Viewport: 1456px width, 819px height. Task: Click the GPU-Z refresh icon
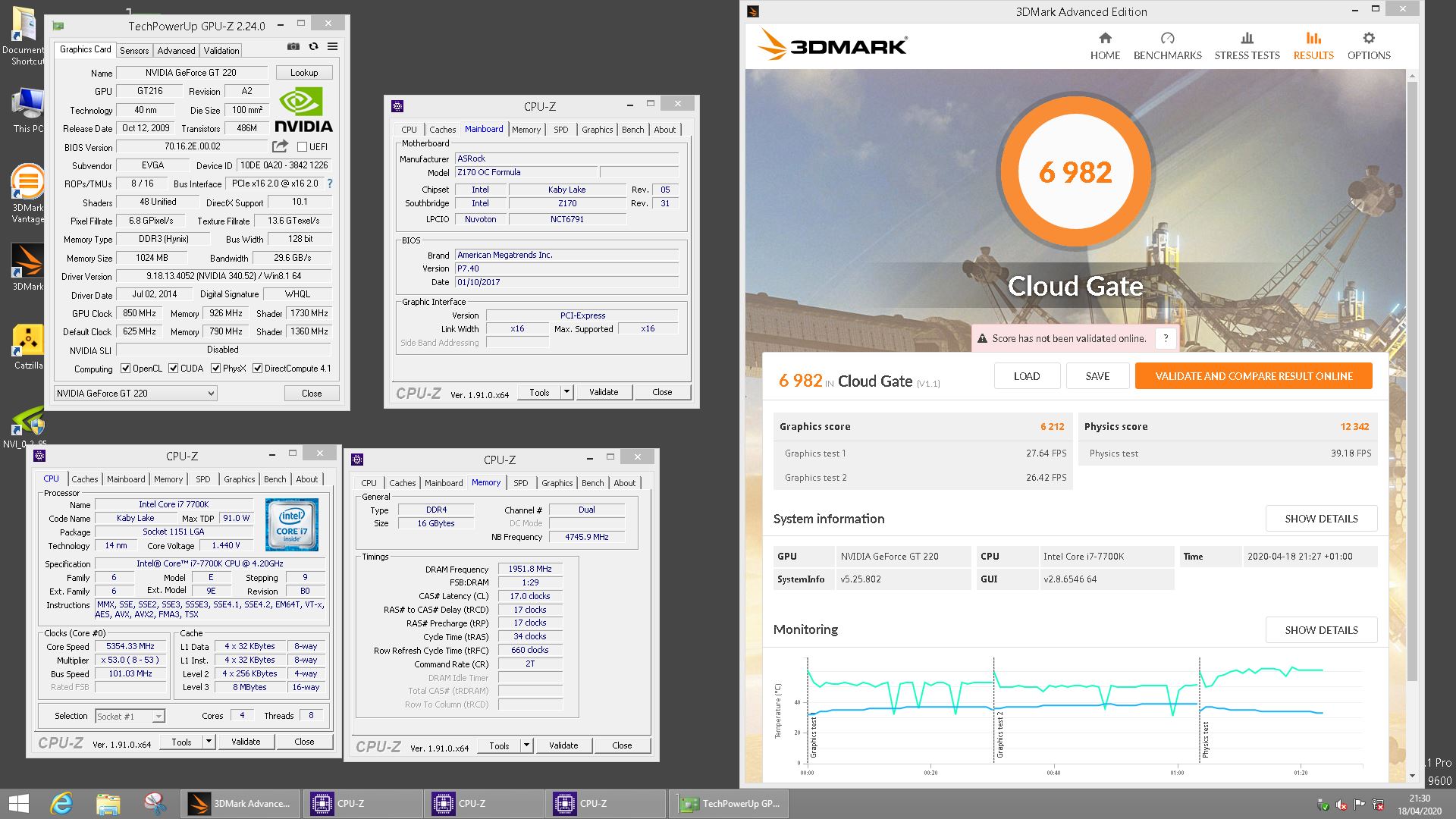coord(313,46)
